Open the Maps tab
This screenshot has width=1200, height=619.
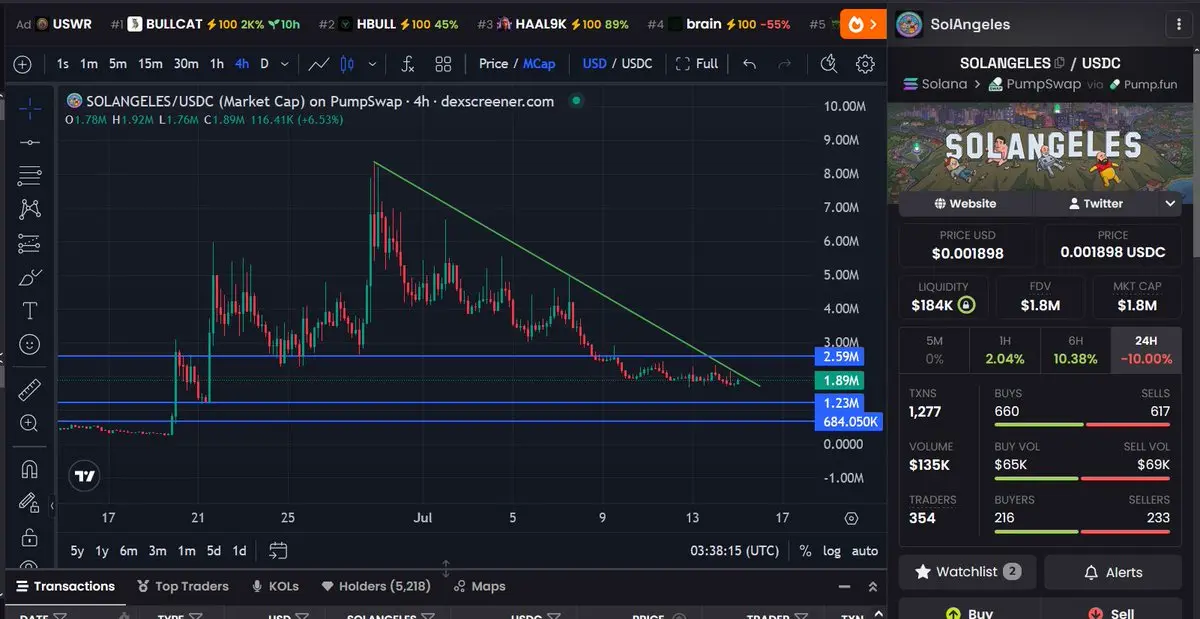click(479, 586)
